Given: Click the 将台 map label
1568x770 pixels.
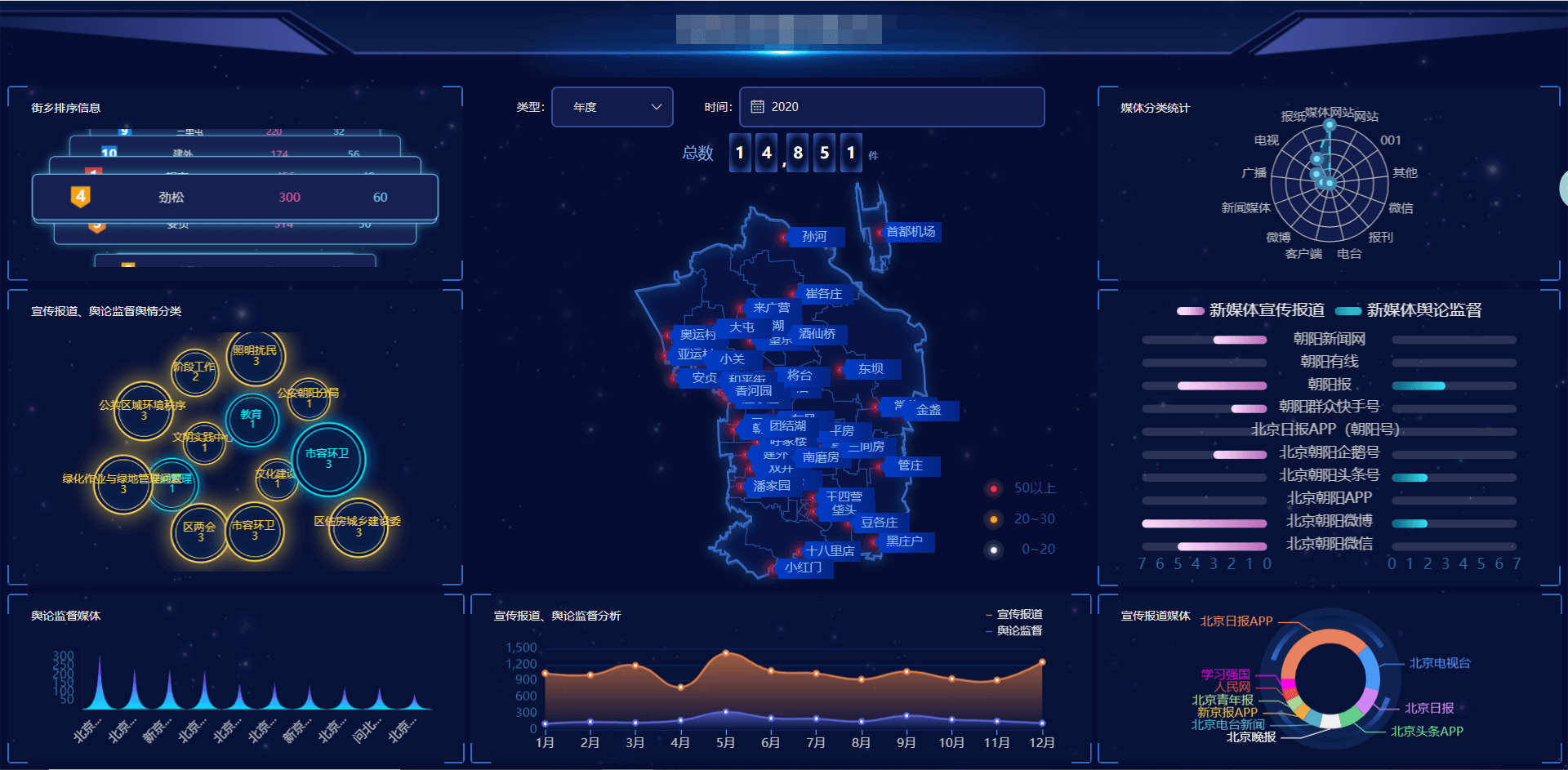Looking at the screenshot, I should (800, 376).
